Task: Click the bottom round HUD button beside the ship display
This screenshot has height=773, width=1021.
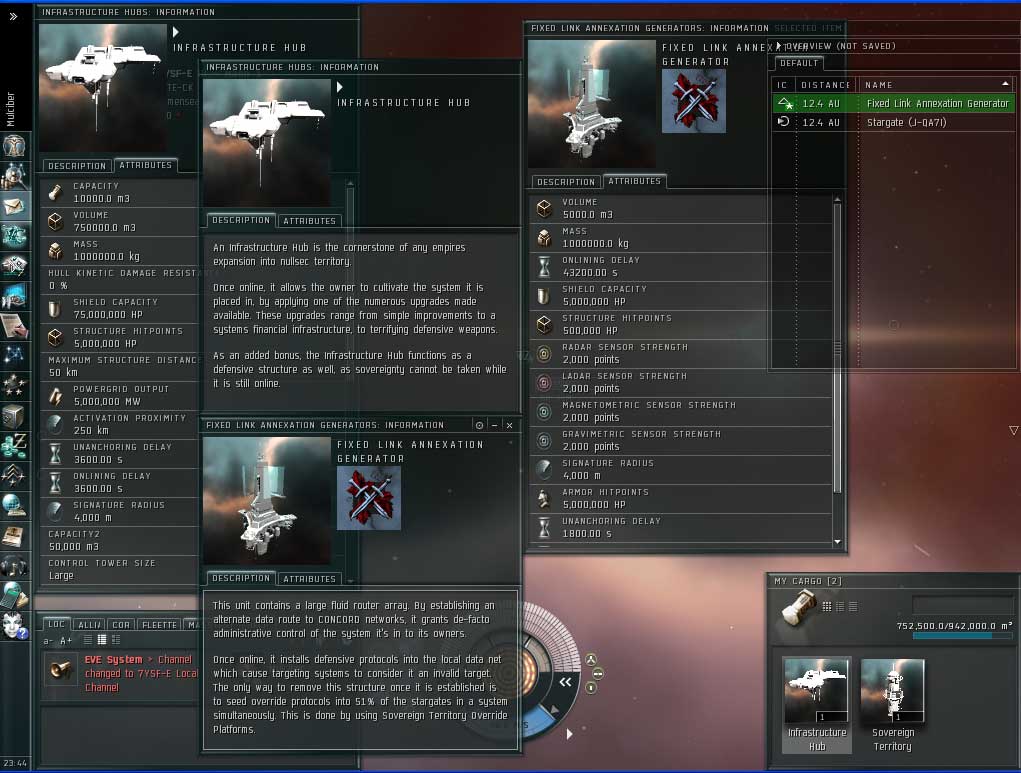Action: coord(591,688)
